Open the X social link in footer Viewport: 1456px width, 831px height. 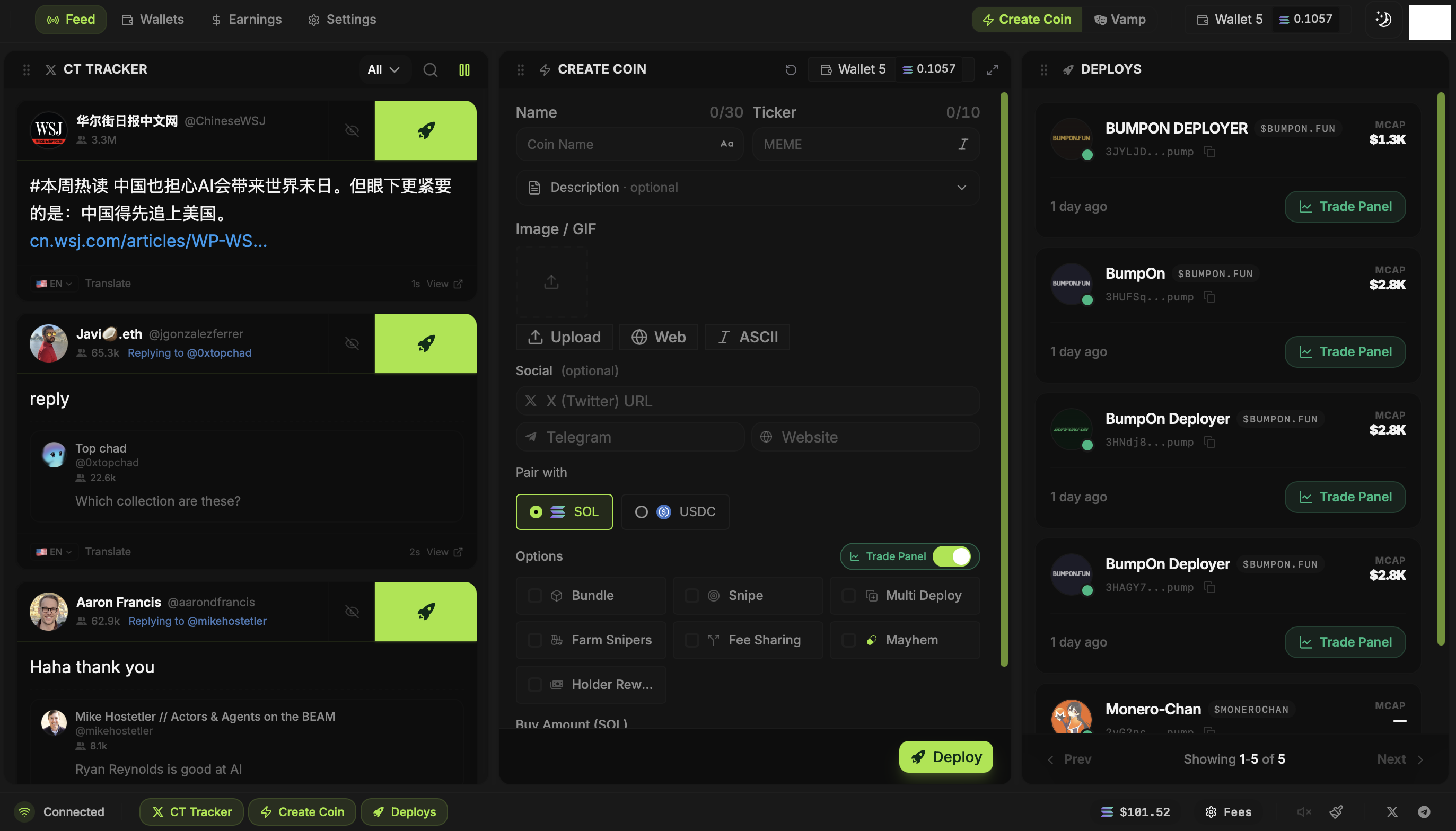coord(1391,811)
